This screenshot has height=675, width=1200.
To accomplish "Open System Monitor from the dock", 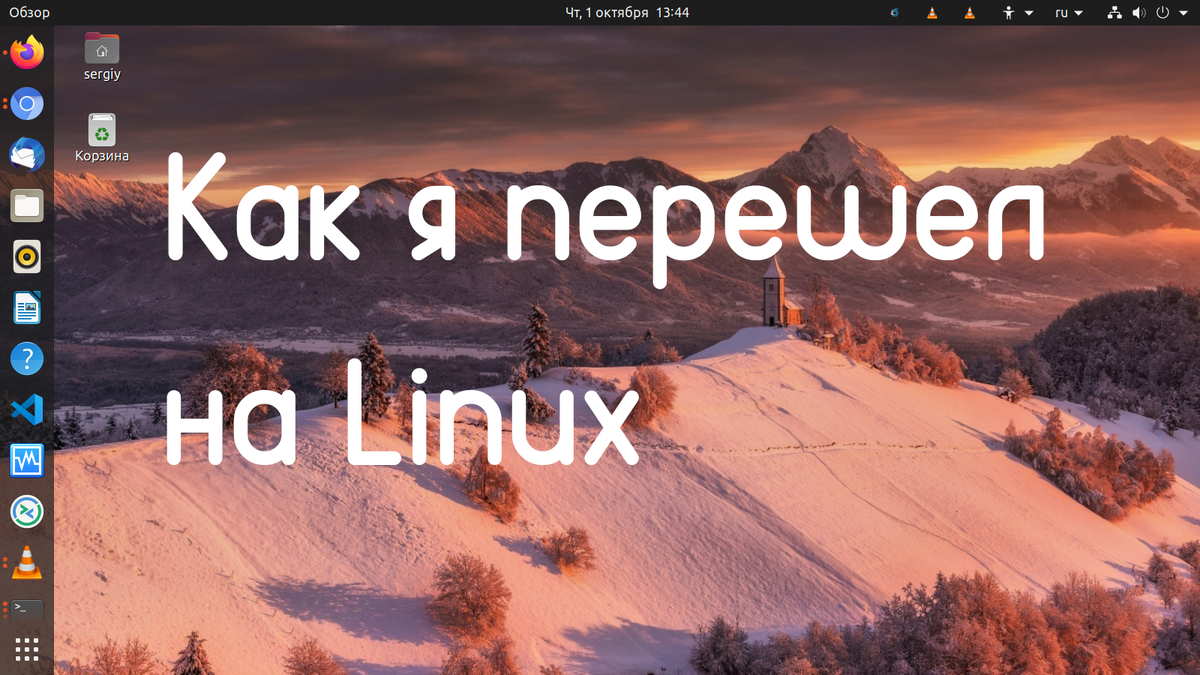I will (26, 461).
